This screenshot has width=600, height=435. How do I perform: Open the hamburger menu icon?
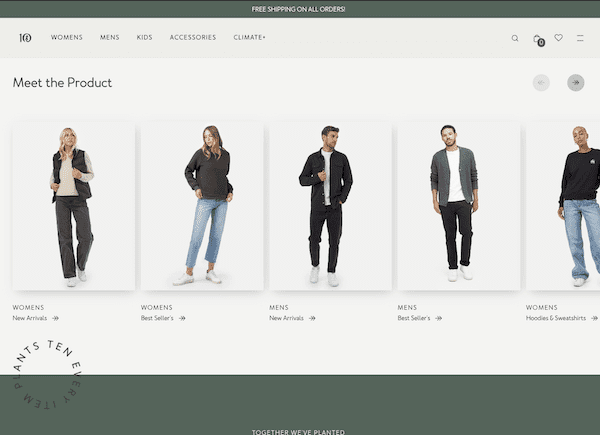click(x=580, y=38)
